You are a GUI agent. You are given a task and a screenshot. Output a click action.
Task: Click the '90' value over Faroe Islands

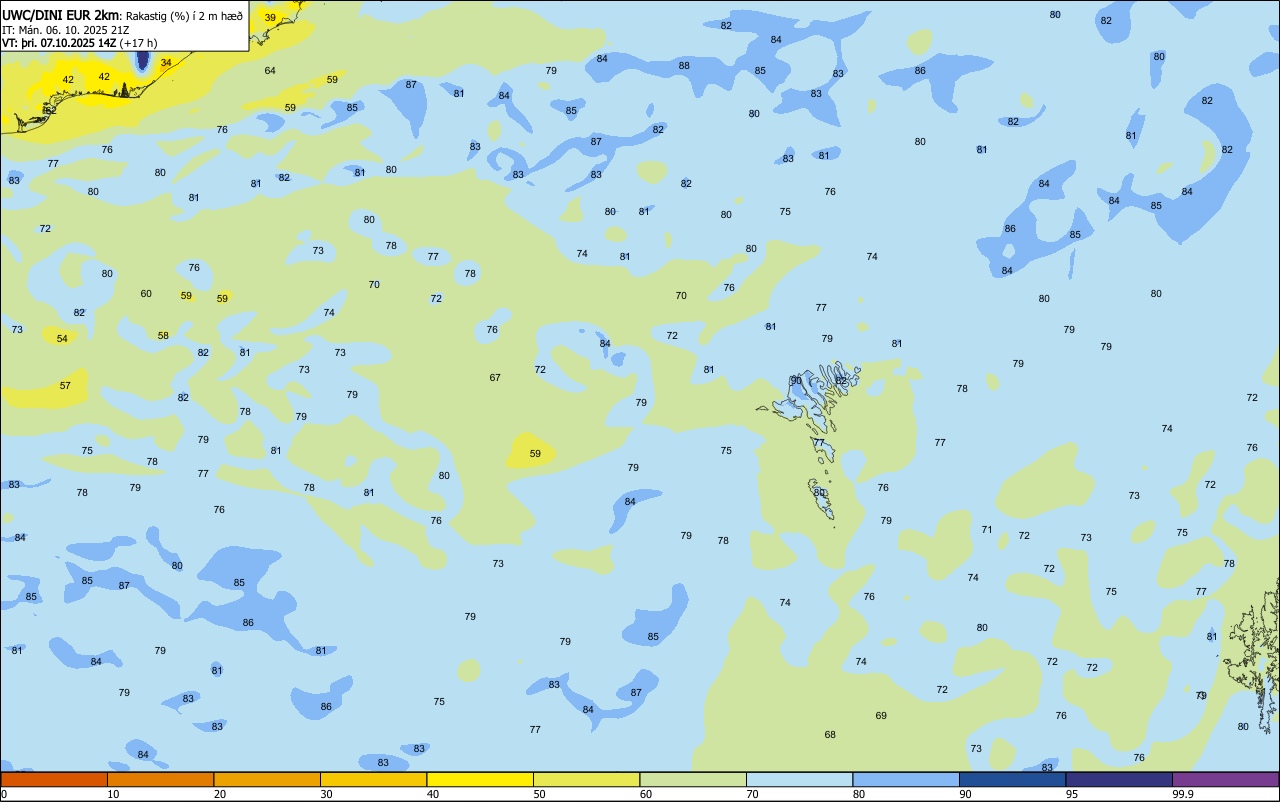[x=796, y=381]
